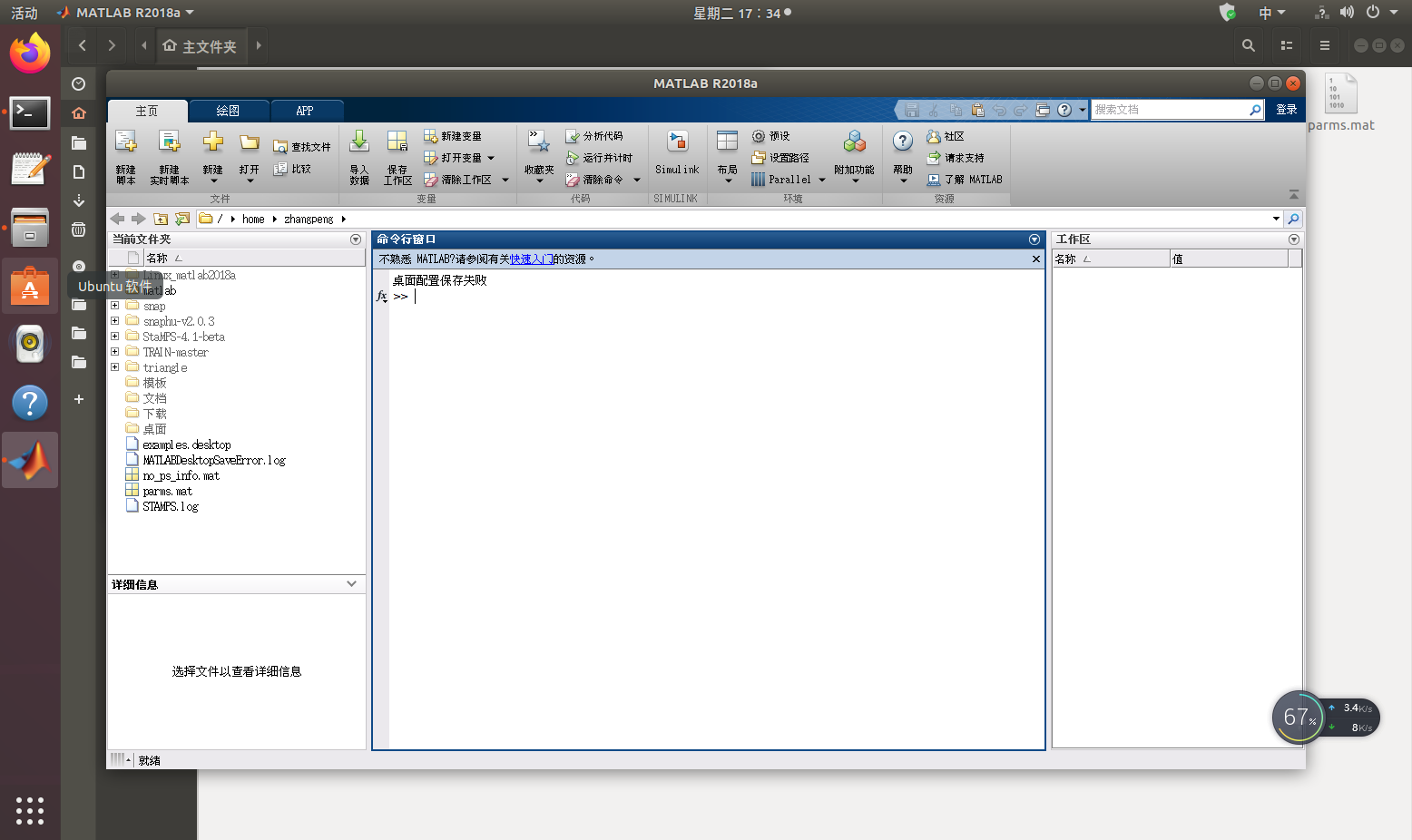Launch Simulink from the toolstrip
Image resolution: width=1412 pixels, height=840 pixels.
[677, 152]
